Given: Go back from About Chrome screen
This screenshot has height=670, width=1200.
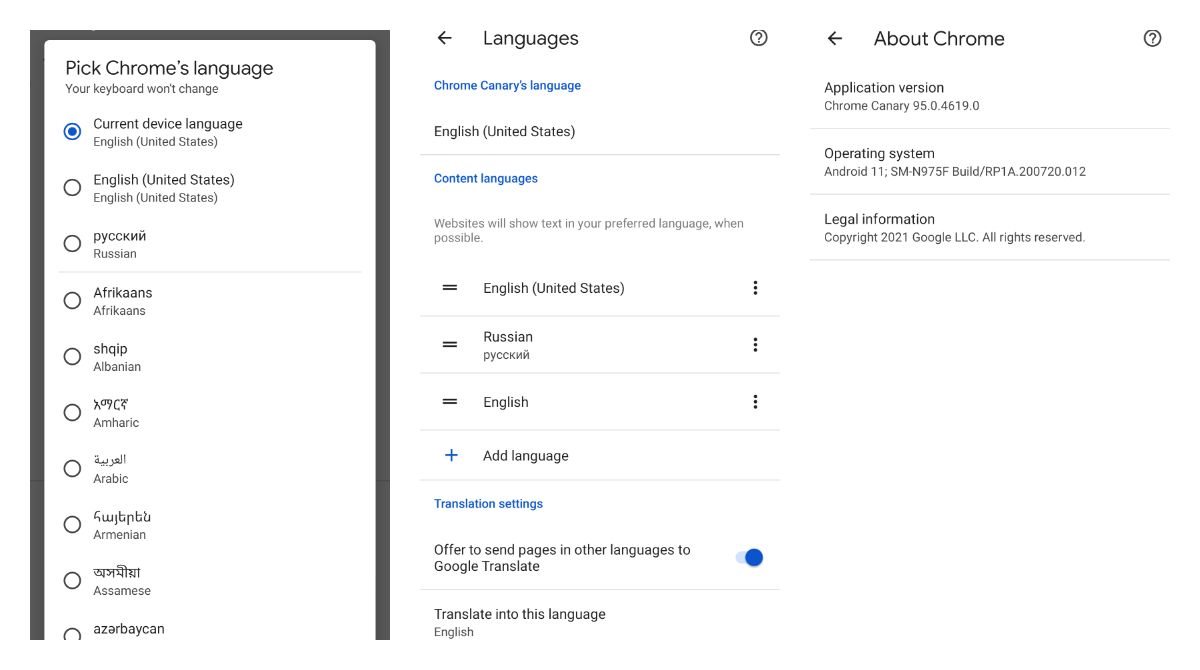Looking at the screenshot, I should (x=835, y=38).
